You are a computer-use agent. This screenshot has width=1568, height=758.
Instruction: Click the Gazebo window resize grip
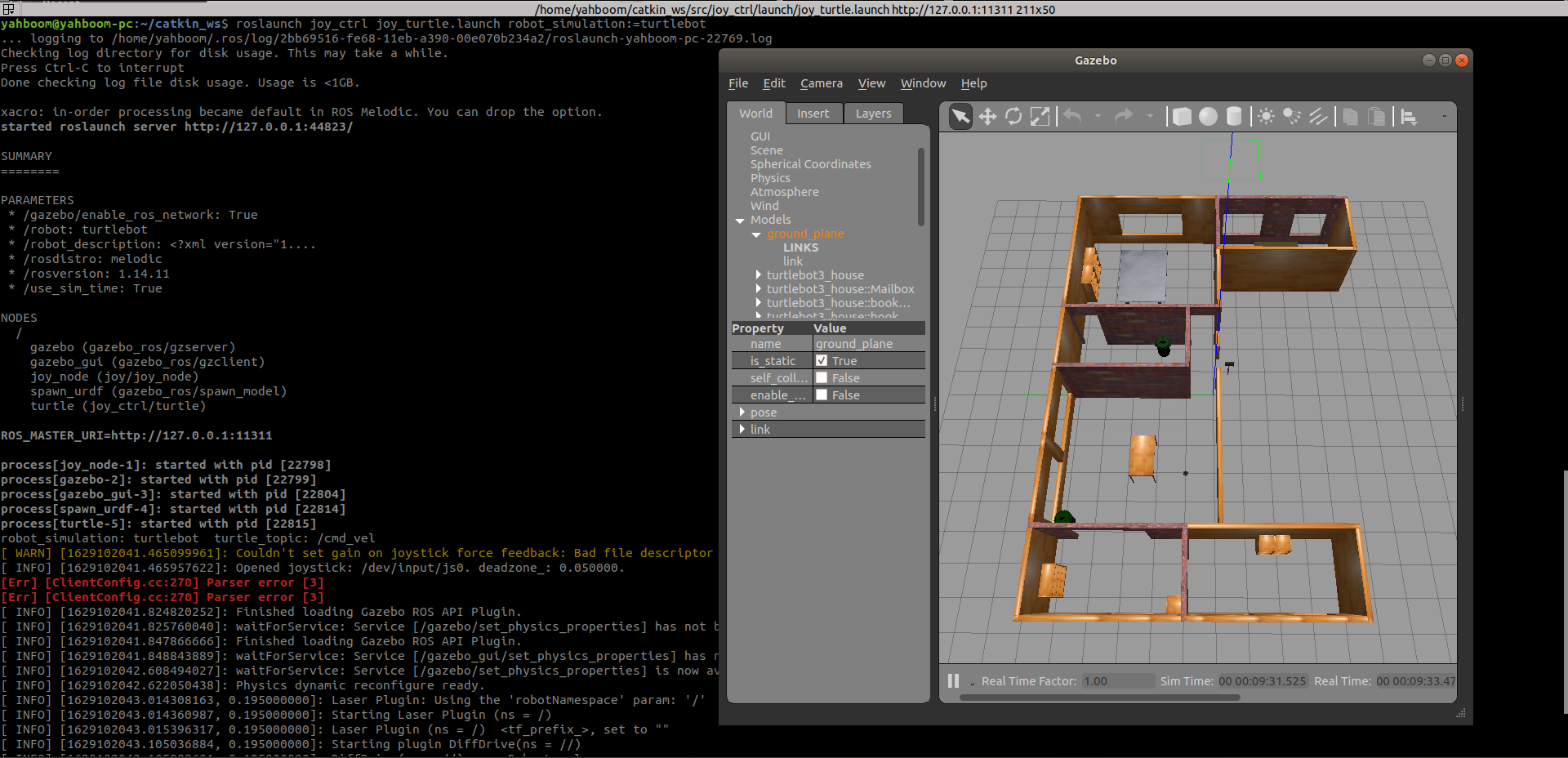tap(1461, 713)
